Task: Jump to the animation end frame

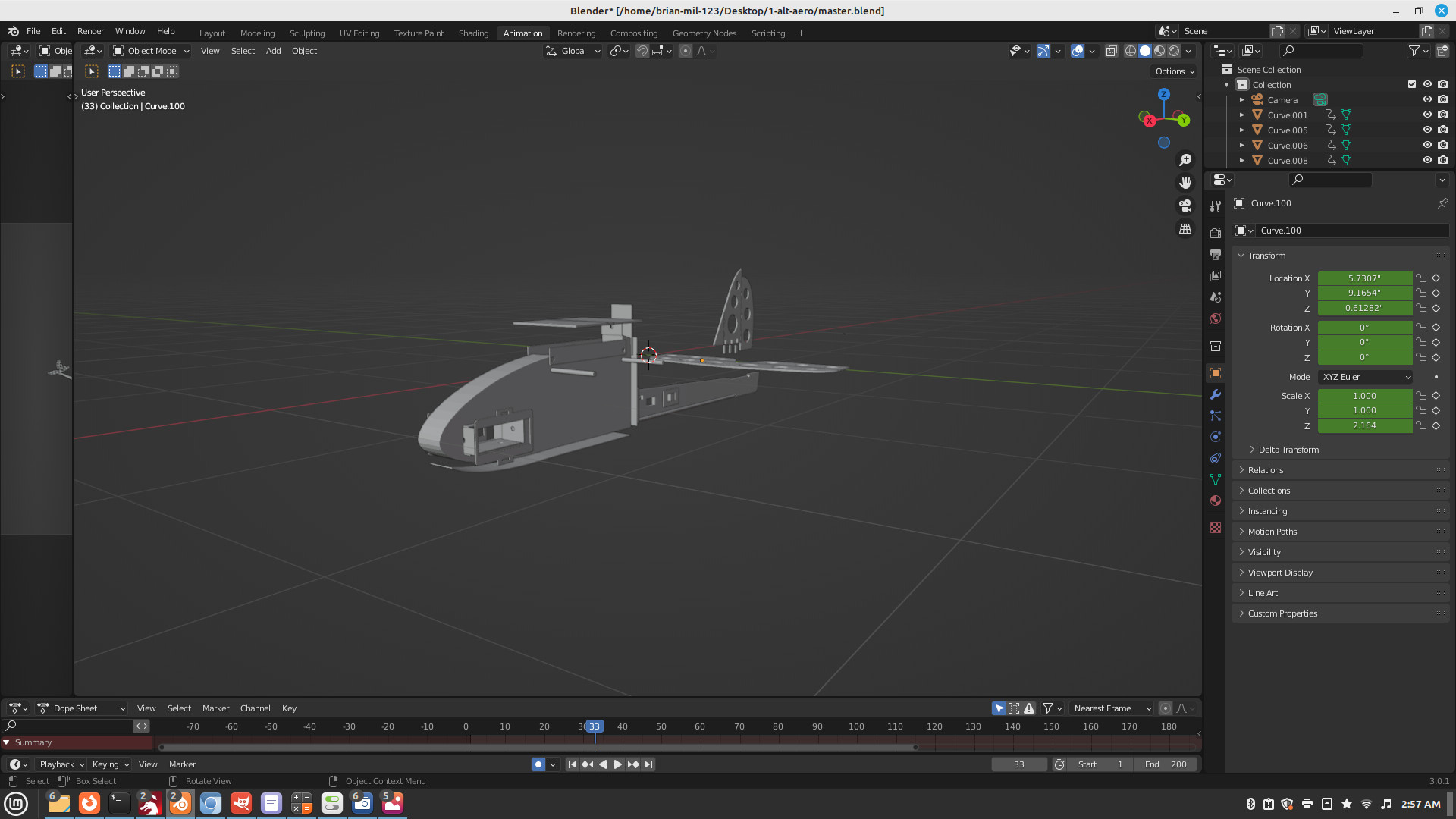Action: click(648, 764)
